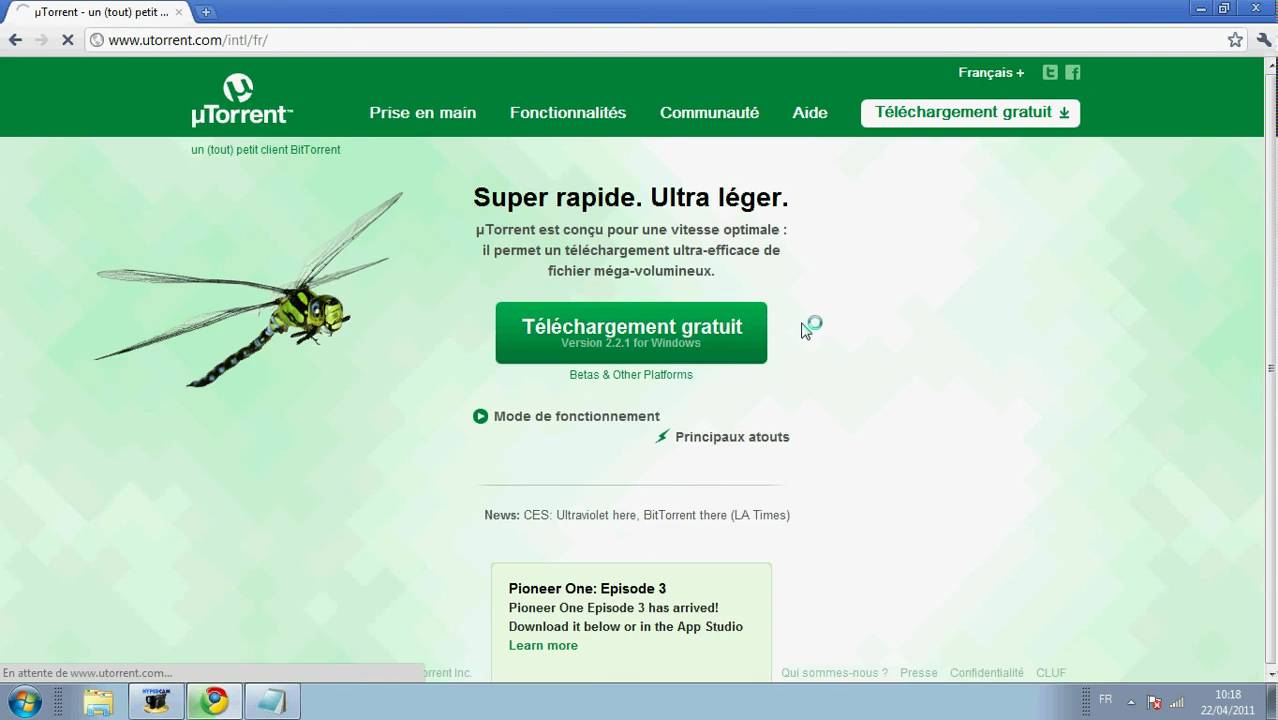This screenshot has height=720, width=1278.
Task: Go back with the browser back arrow
Action: (15, 40)
